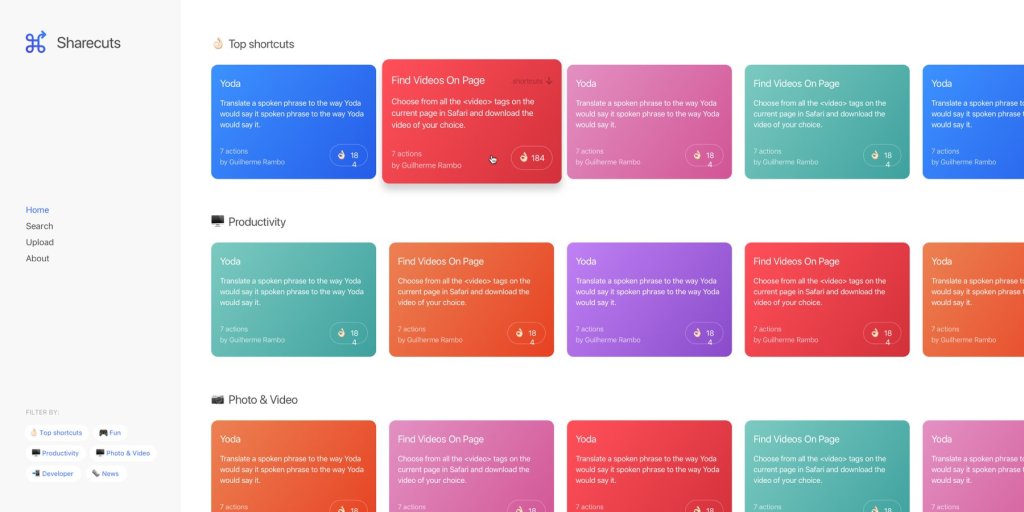Open pink Find Videos On Page title, Photo & Video
The height and width of the screenshot is (512, 1024).
point(441,439)
